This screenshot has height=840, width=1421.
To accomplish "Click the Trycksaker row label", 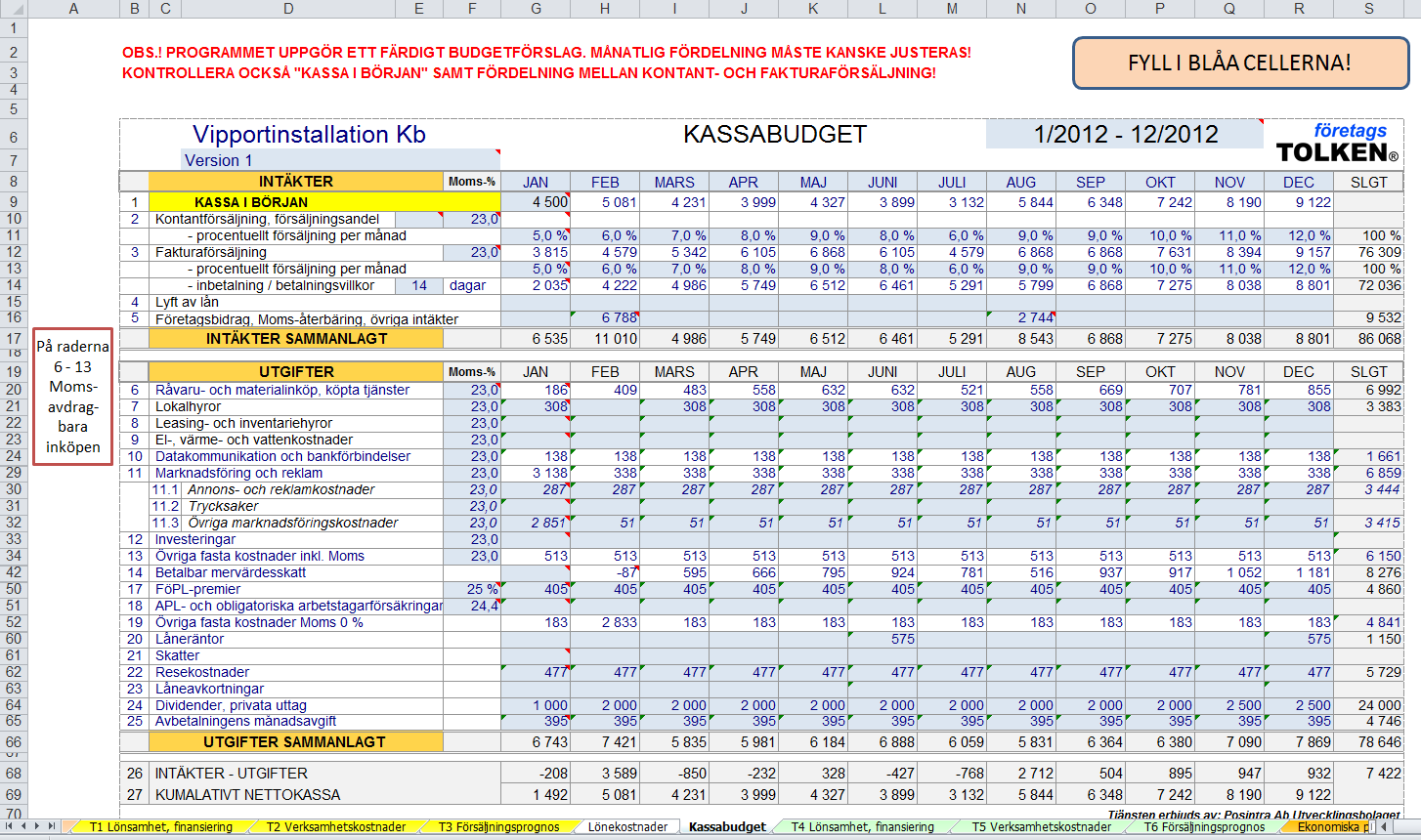I will point(224,506).
